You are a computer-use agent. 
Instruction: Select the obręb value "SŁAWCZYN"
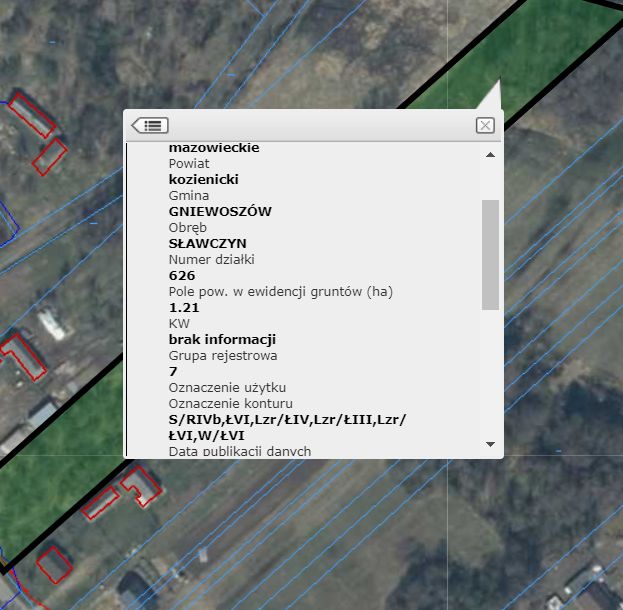207,244
